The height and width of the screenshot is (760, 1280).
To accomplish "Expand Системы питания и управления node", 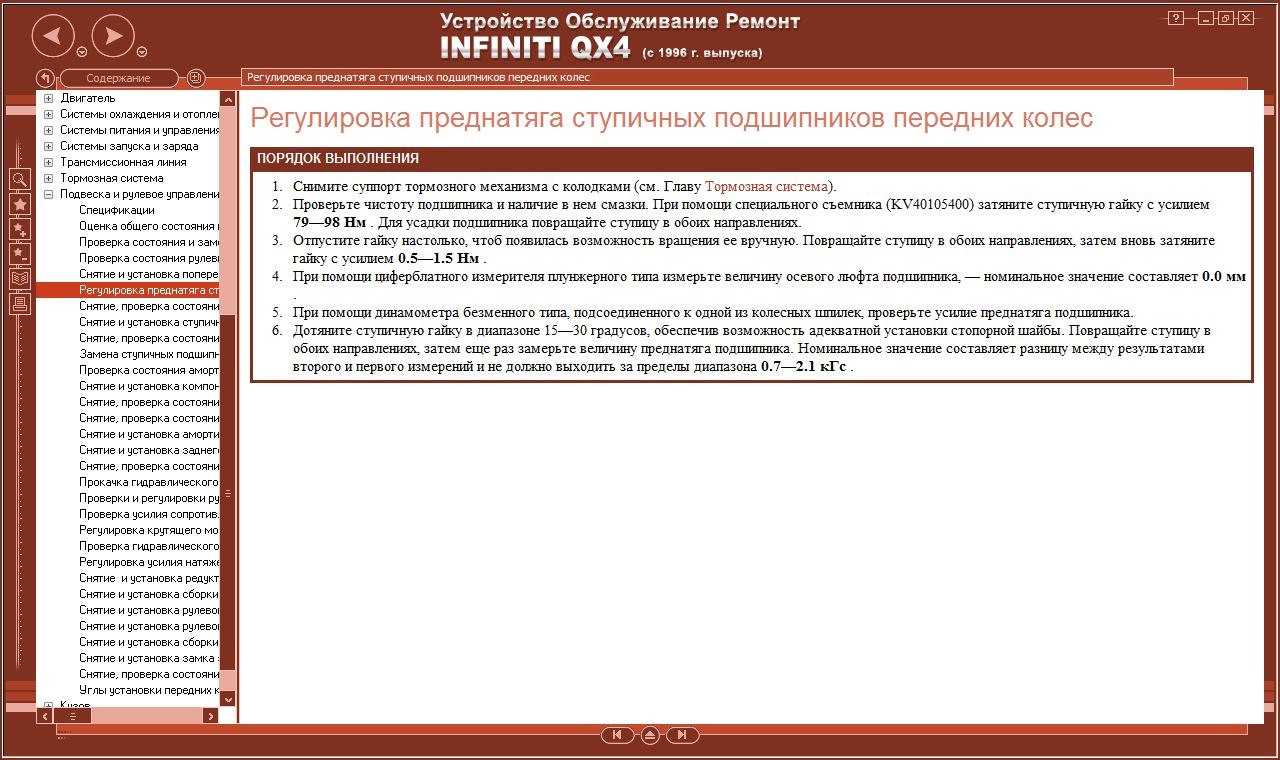I will coord(48,130).
